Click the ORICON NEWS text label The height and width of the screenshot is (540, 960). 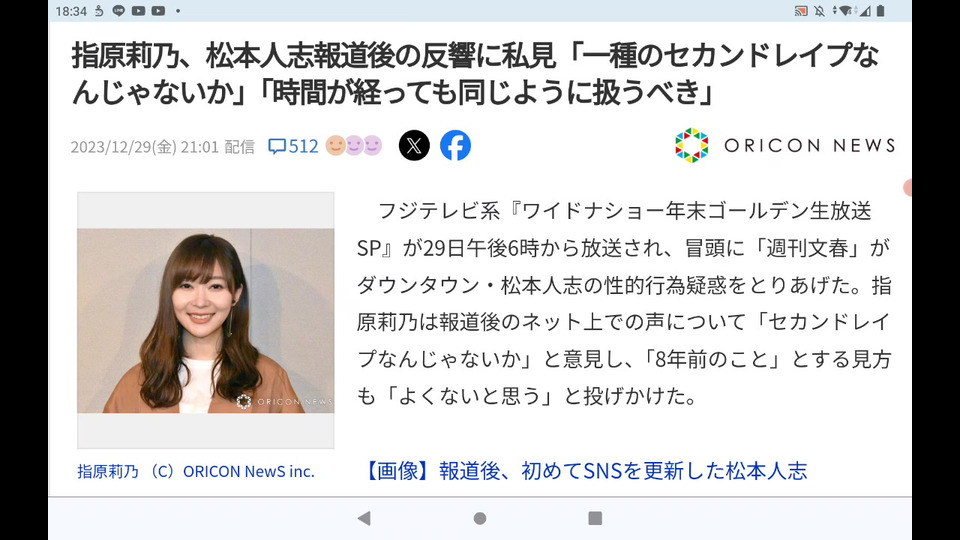tap(809, 146)
